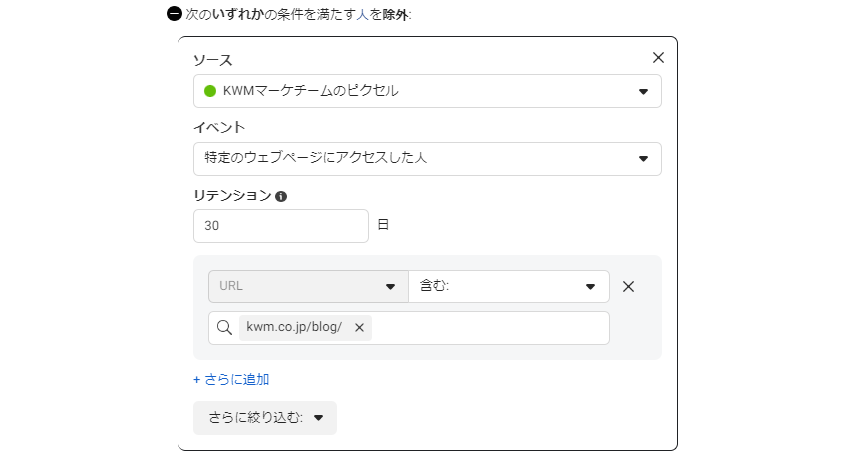The height and width of the screenshot is (460, 850).
Task: Open the さらに絞り込む: button
Action: (x=265, y=418)
